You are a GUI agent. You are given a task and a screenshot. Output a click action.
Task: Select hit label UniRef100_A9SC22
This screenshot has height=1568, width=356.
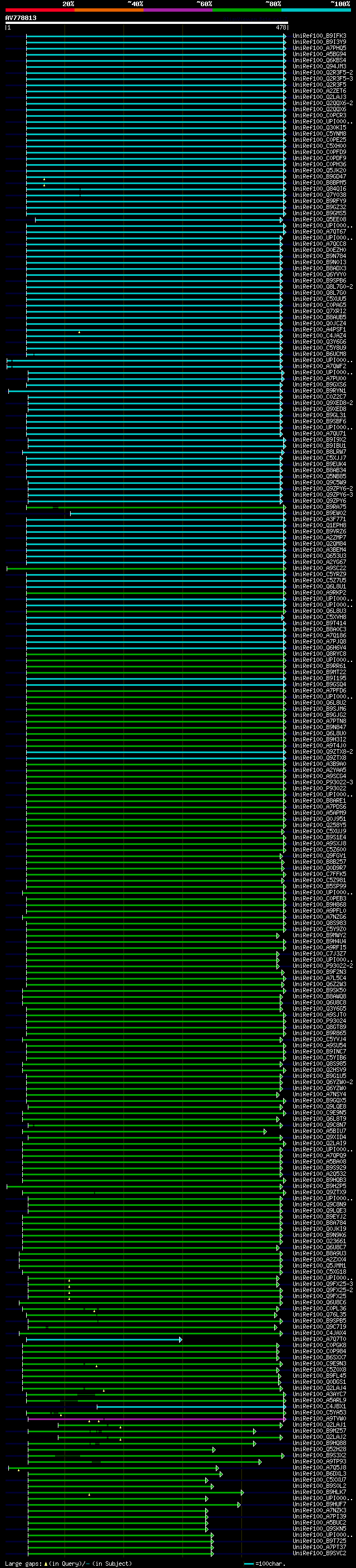point(319,568)
